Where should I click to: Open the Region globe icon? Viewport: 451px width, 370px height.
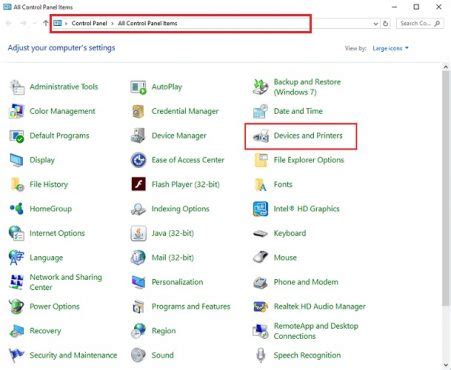(138, 331)
